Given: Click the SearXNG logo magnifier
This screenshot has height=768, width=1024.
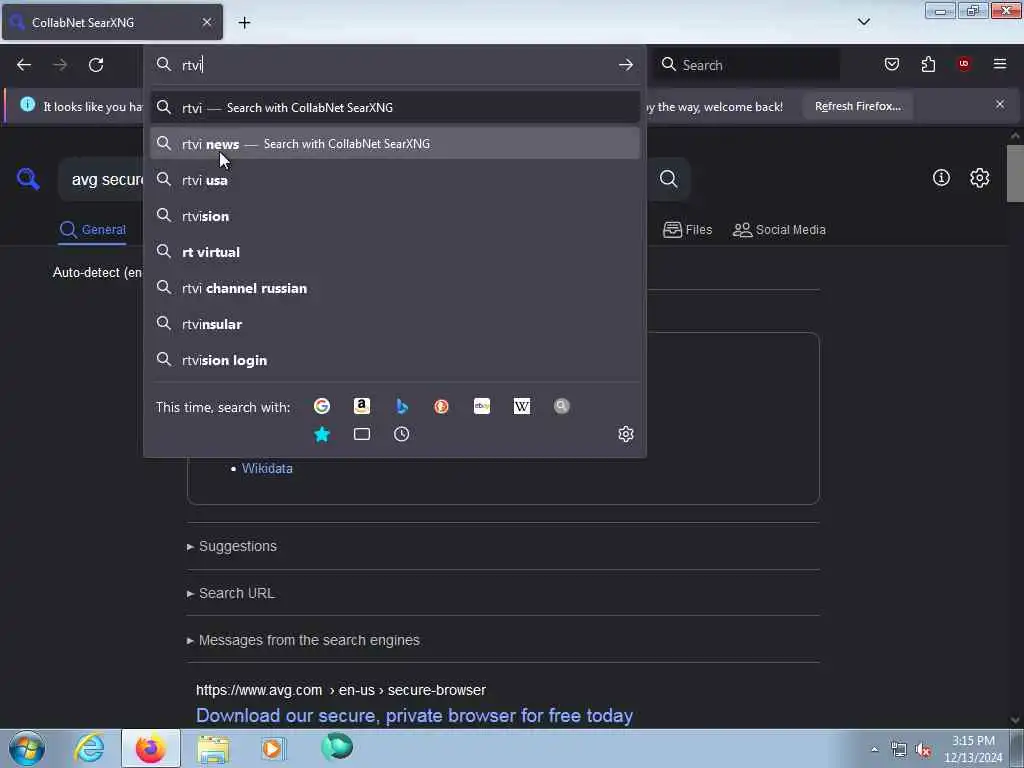Looking at the screenshot, I should coord(28,178).
